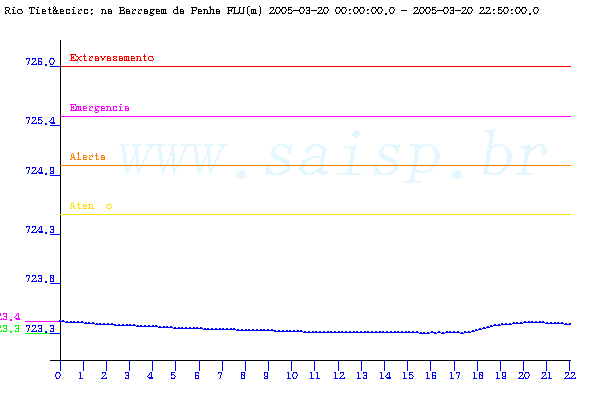Click the hour 2 label on x-axis
Screen dimensions: 600x400
[104, 376]
